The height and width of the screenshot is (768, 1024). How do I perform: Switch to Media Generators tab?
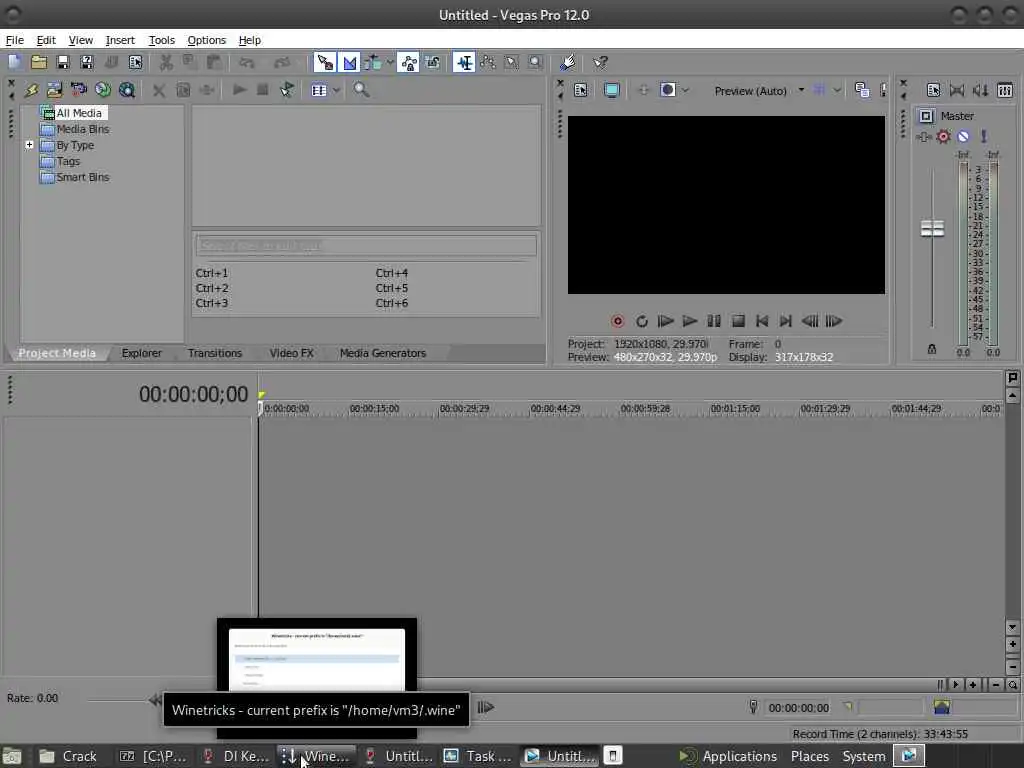point(383,353)
